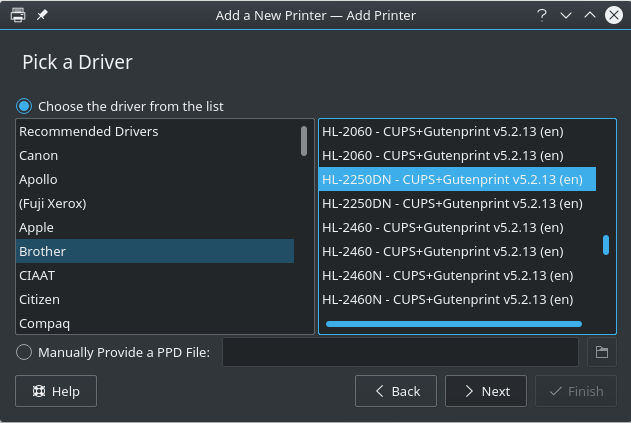This screenshot has width=631, height=423.
Task: Select CIAAT manufacturer
Action: point(155,275)
